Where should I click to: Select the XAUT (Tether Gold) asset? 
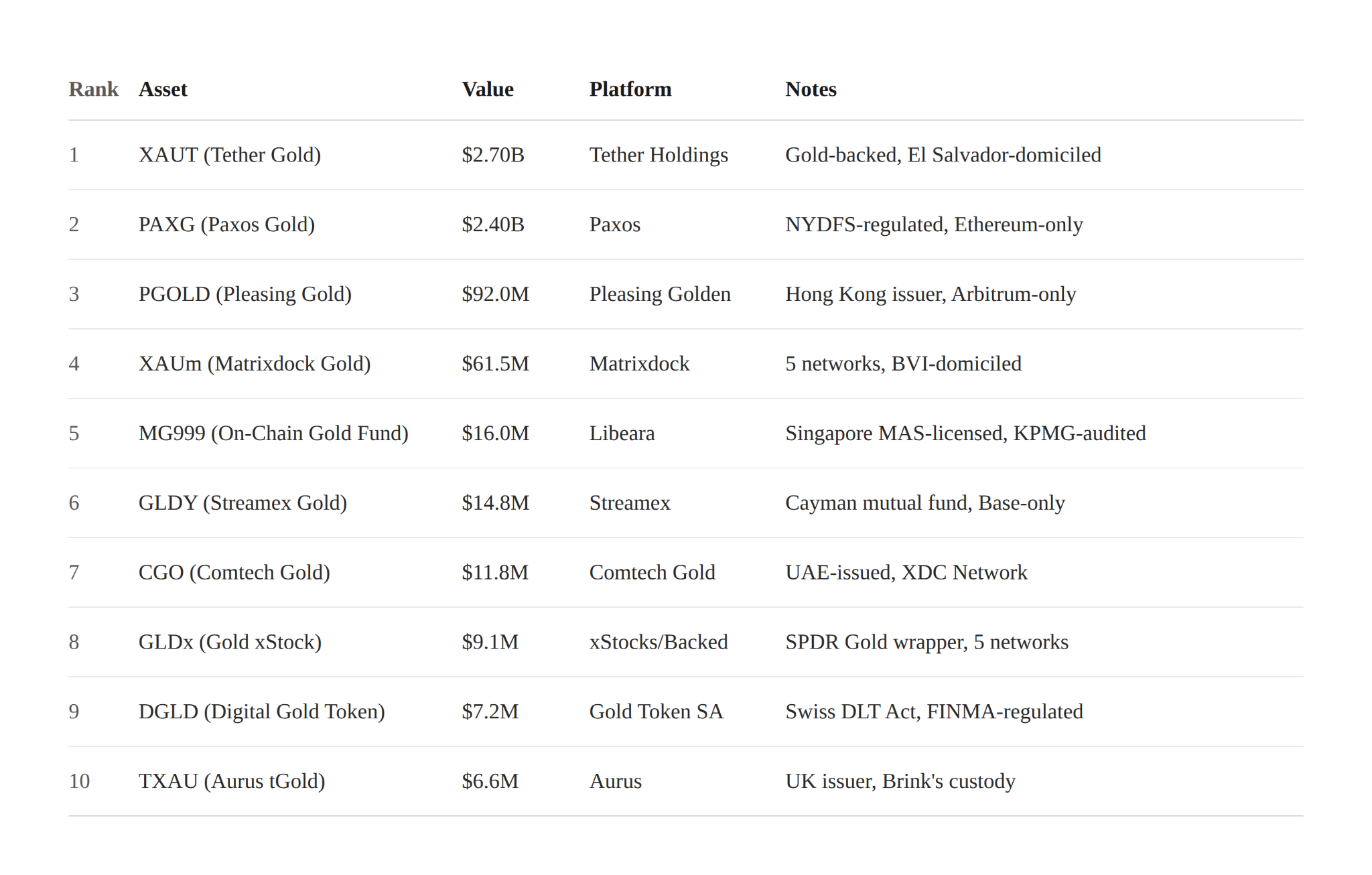tap(229, 155)
